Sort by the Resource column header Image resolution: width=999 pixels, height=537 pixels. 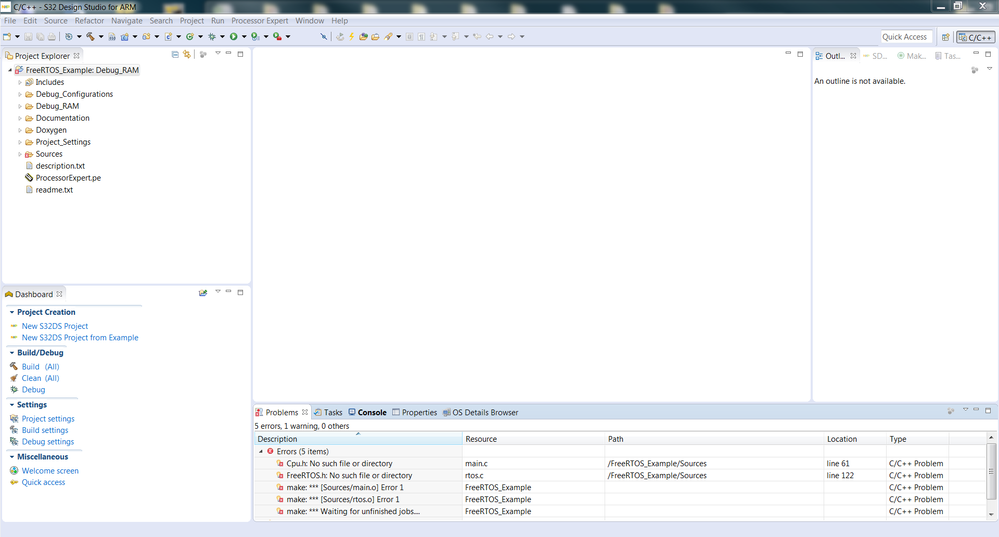(x=533, y=439)
